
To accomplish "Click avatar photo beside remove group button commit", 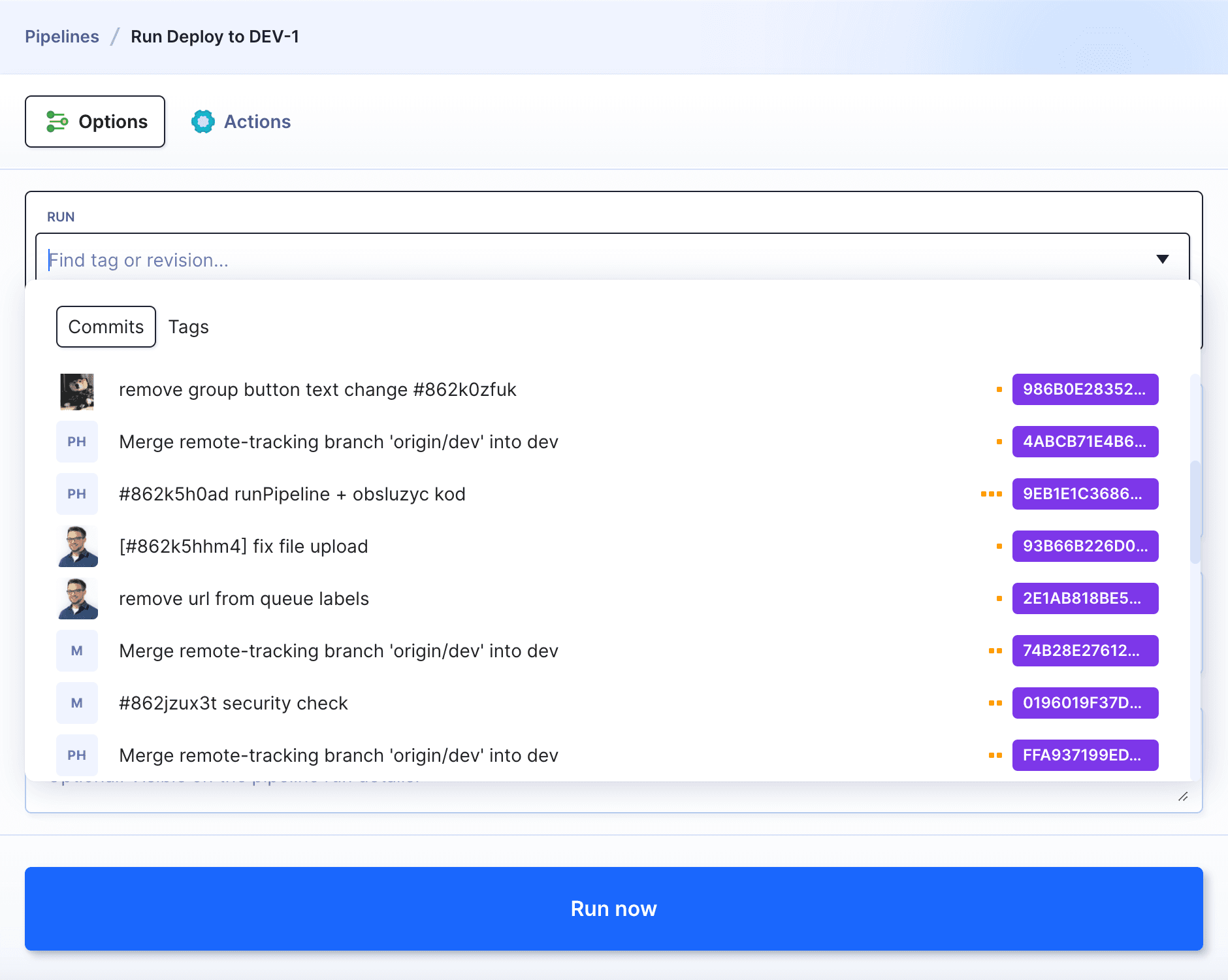I will [x=77, y=390].
